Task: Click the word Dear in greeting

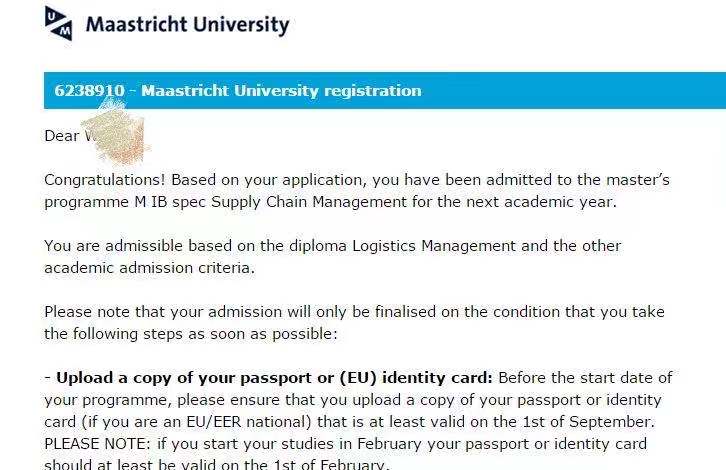Action: tap(62, 136)
